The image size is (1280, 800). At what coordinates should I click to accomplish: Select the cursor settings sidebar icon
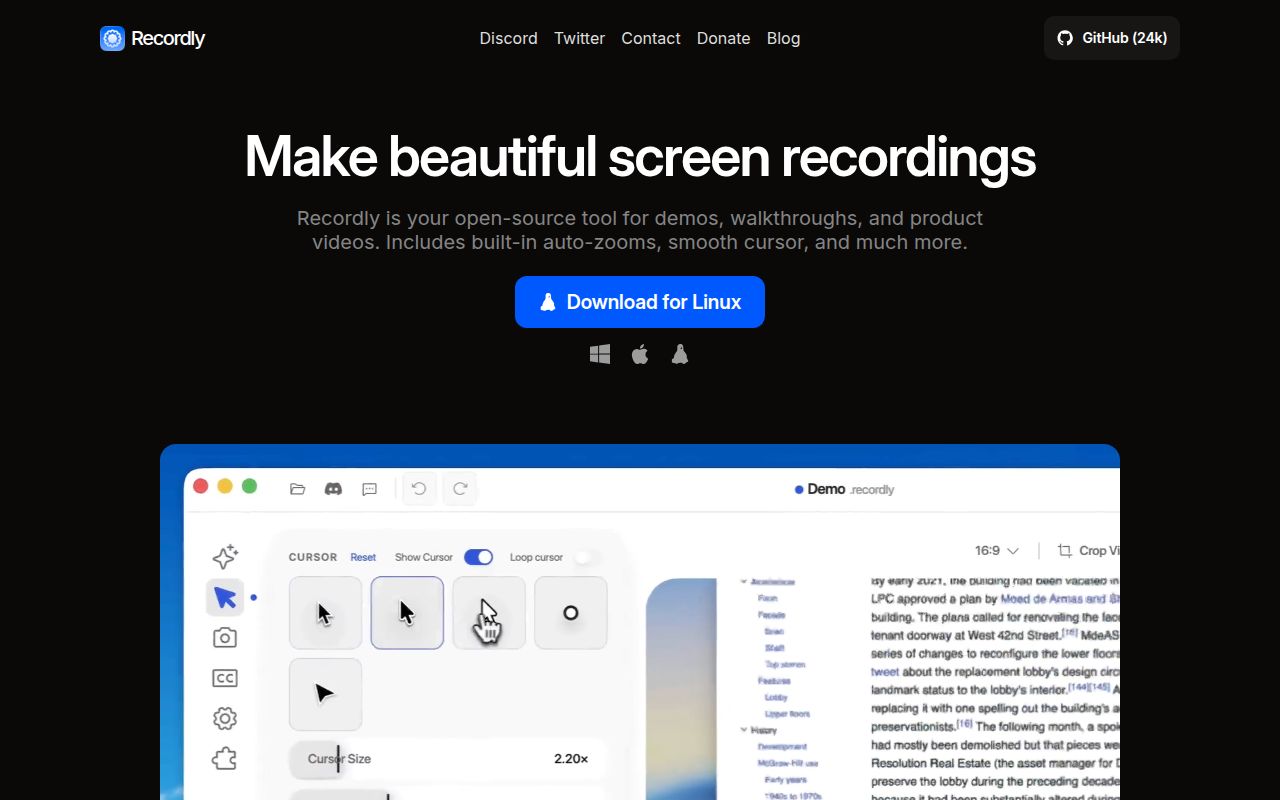(x=225, y=597)
